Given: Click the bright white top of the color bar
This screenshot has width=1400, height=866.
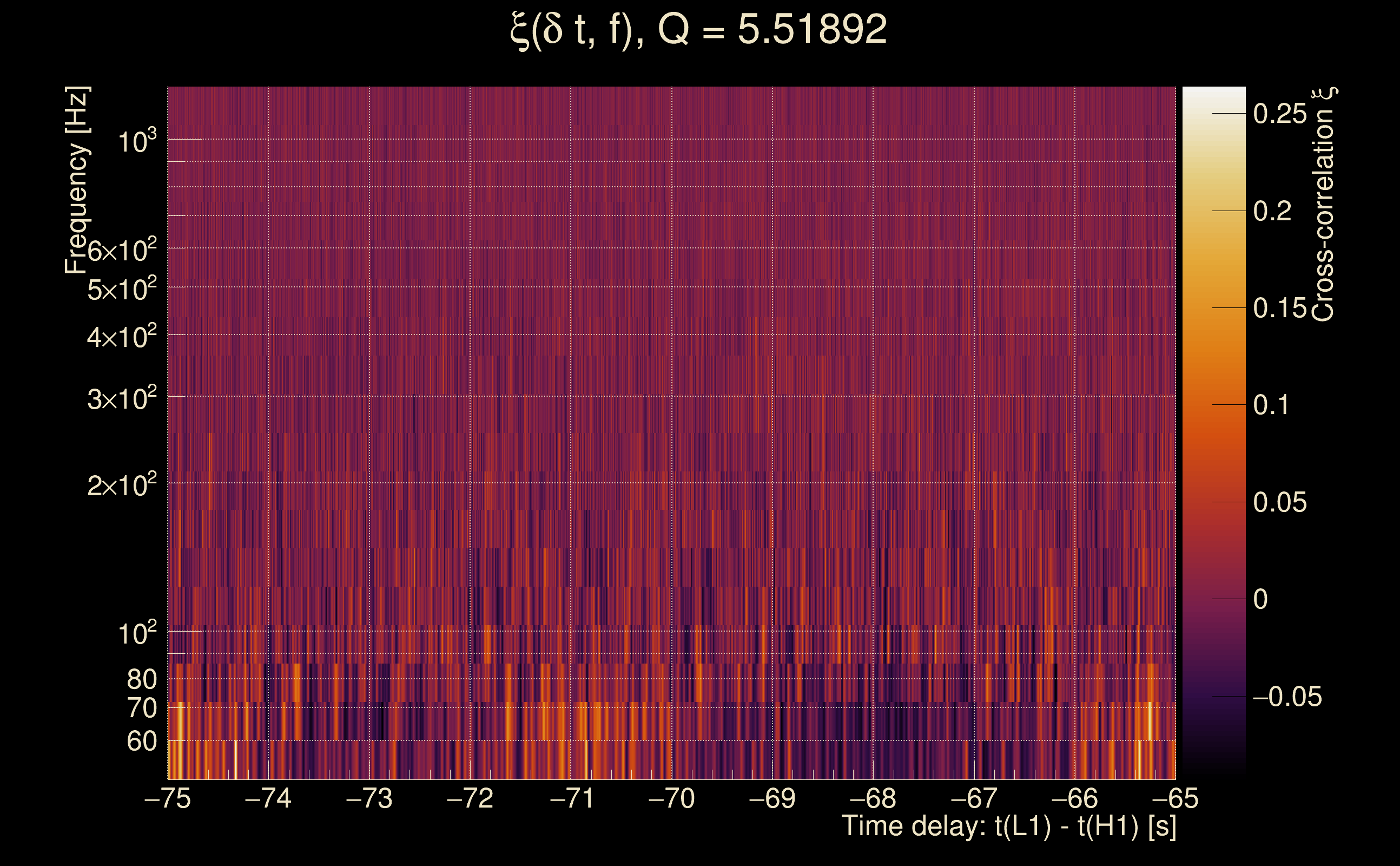Looking at the screenshot, I should pyautogui.click(x=1213, y=95).
